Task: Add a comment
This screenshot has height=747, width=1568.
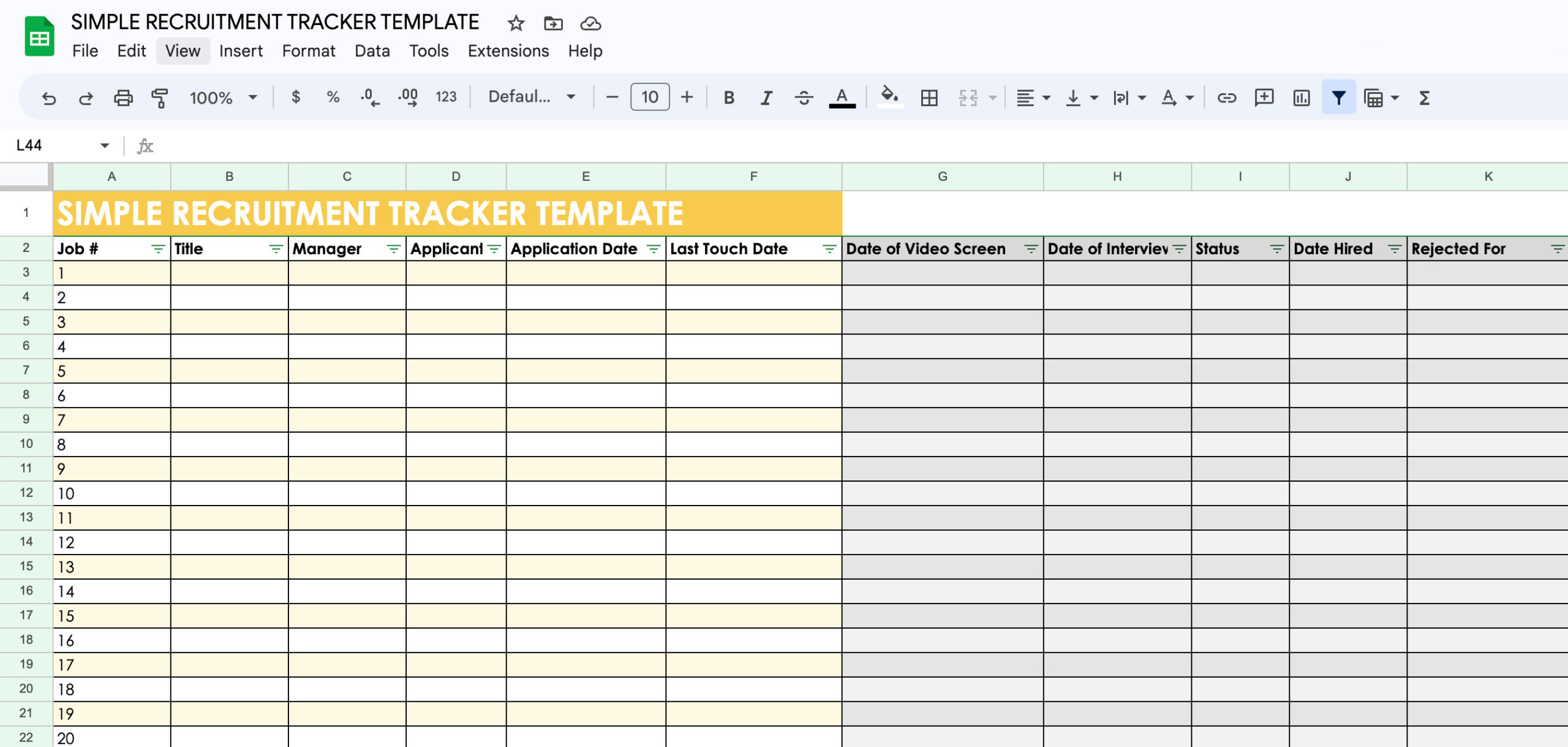Action: tap(1264, 98)
